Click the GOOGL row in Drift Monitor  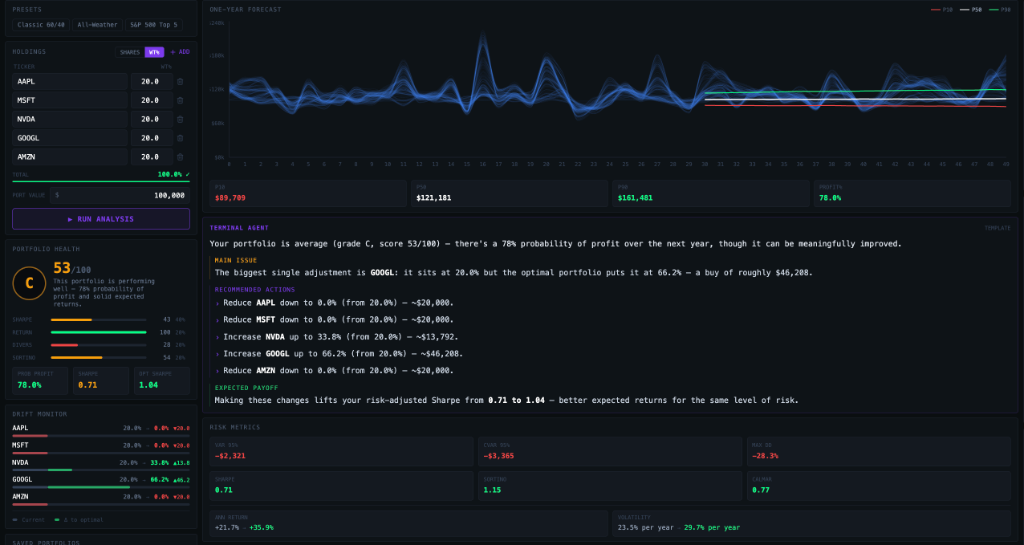101,482
